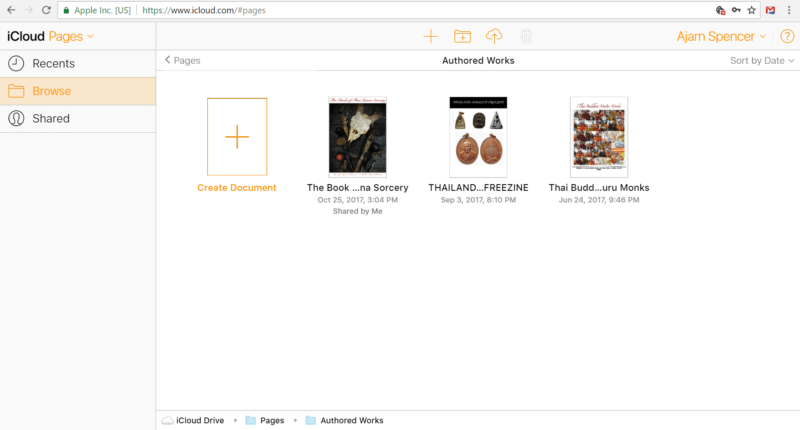Click the browser forward arrow

point(29,10)
